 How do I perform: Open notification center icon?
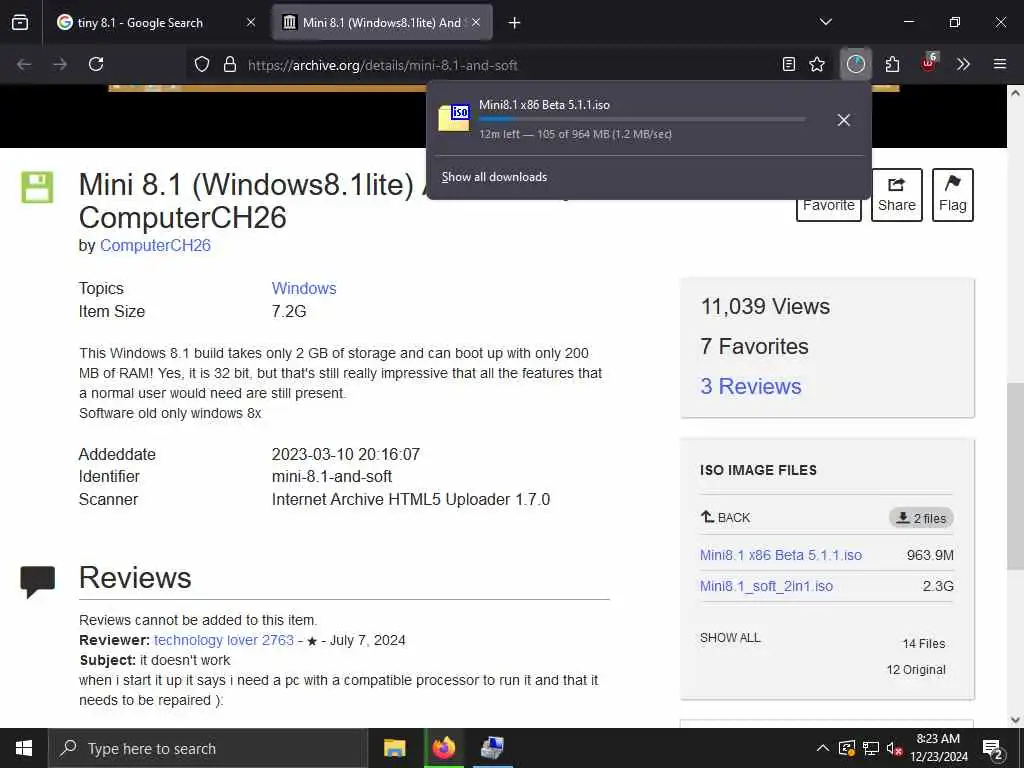coord(993,749)
